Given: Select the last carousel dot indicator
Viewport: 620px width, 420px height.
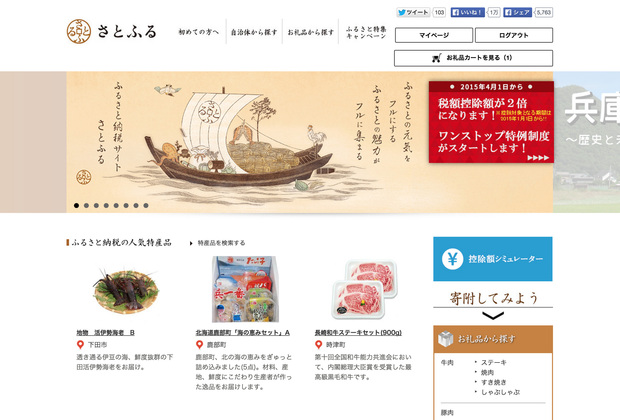Looking at the screenshot, I should tap(146, 205).
